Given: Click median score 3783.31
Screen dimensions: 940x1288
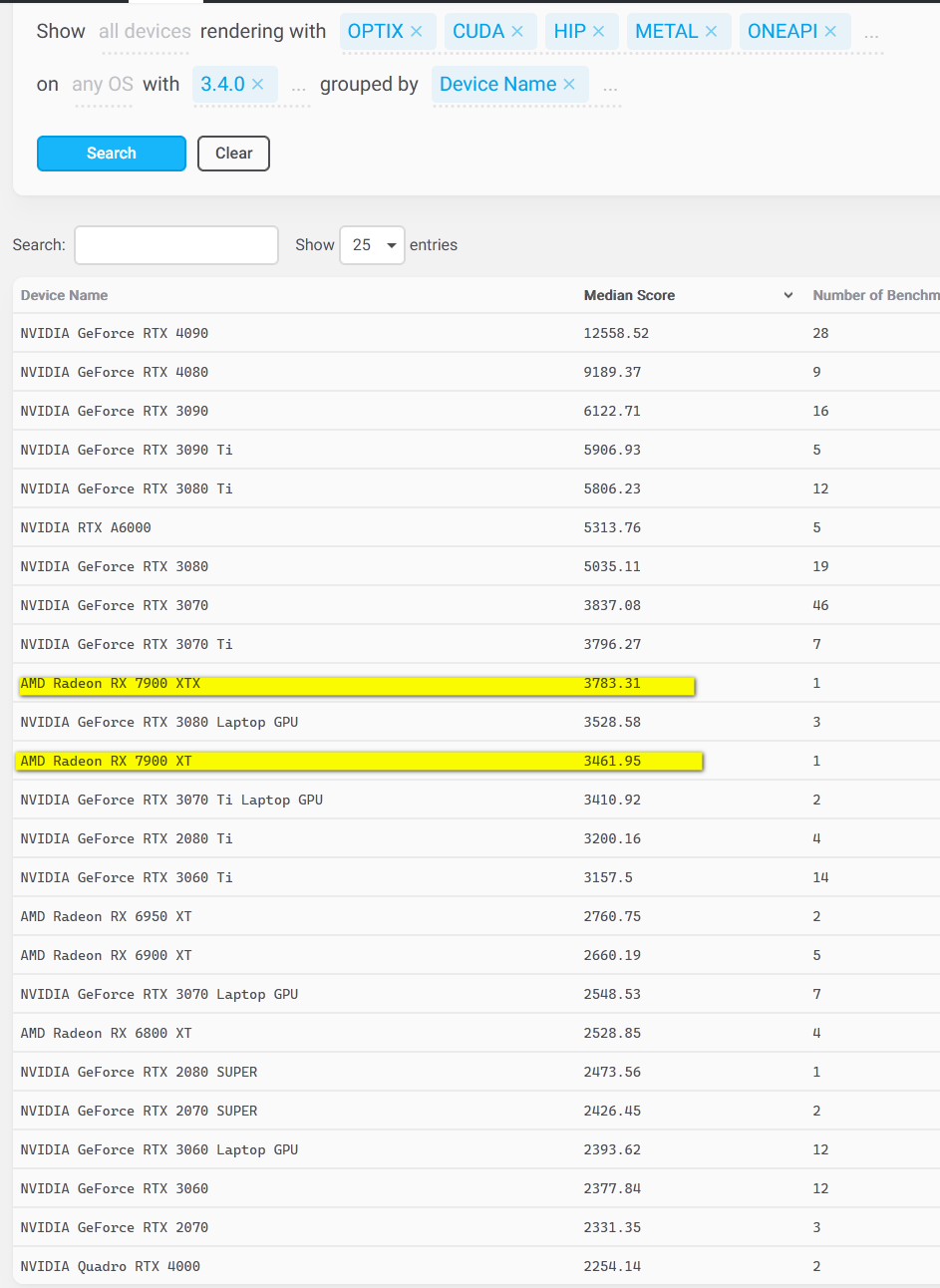Looking at the screenshot, I should pyautogui.click(x=612, y=683).
